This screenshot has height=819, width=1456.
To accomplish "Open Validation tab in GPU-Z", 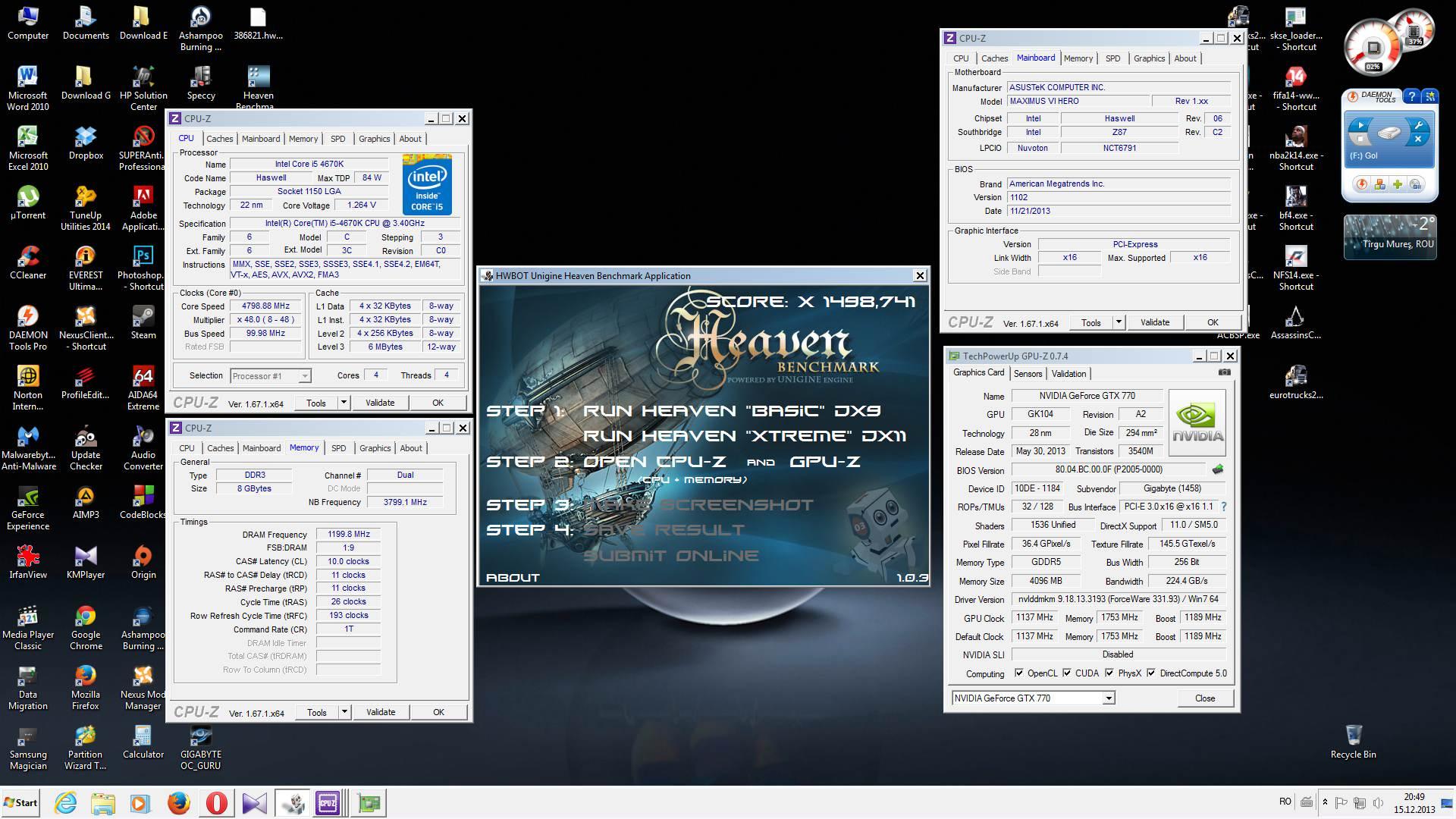I will (x=1068, y=374).
